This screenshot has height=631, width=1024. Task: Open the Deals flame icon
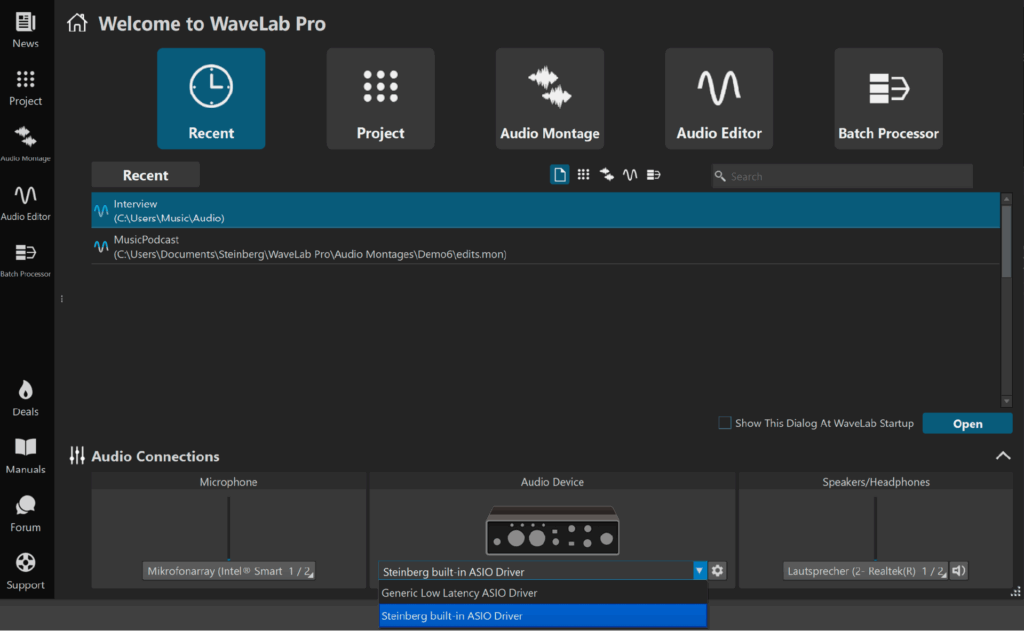pyautogui.click(x=26, y=397)
